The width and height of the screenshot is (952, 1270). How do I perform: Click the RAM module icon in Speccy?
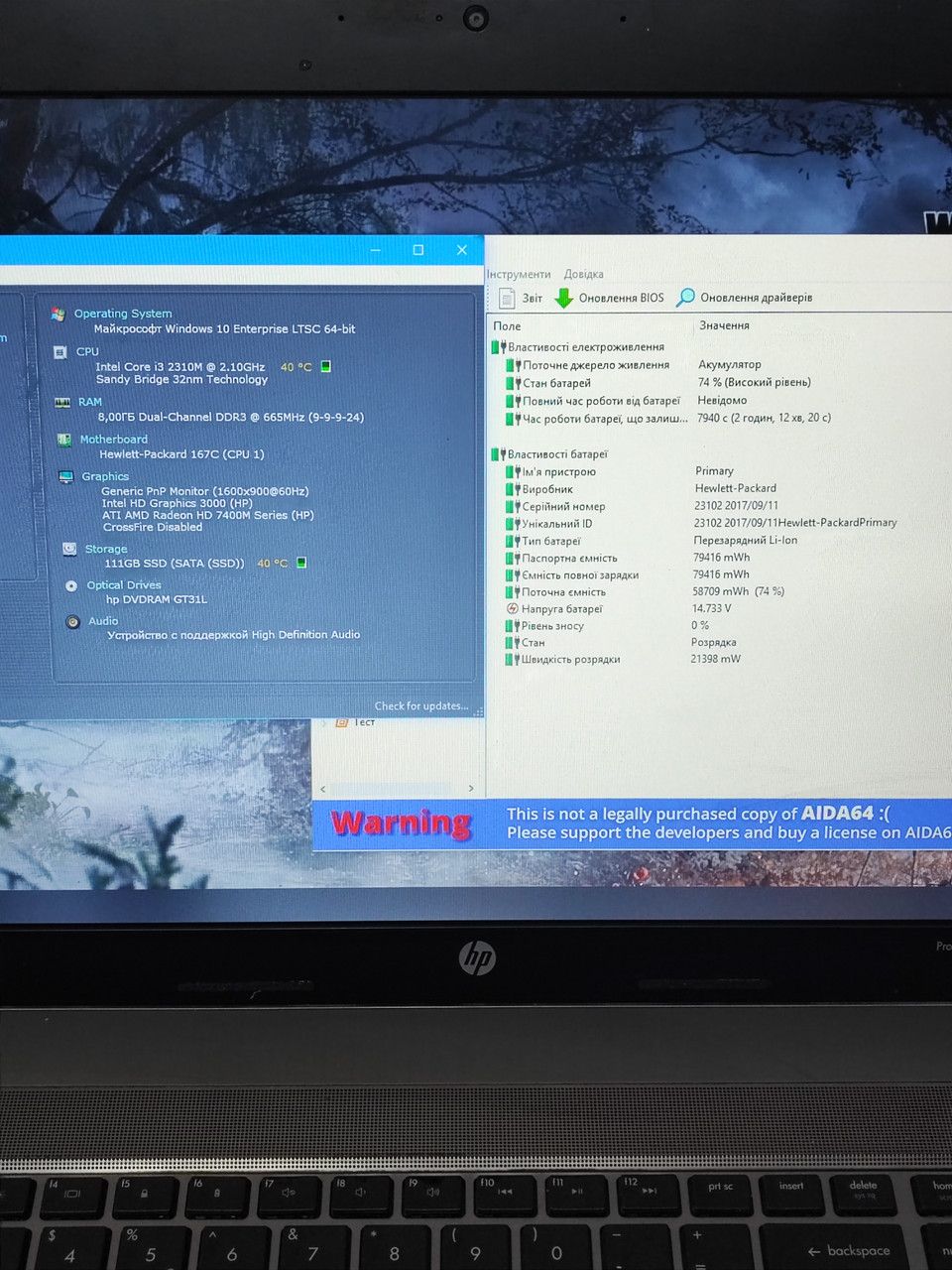[x=62, y=403]
